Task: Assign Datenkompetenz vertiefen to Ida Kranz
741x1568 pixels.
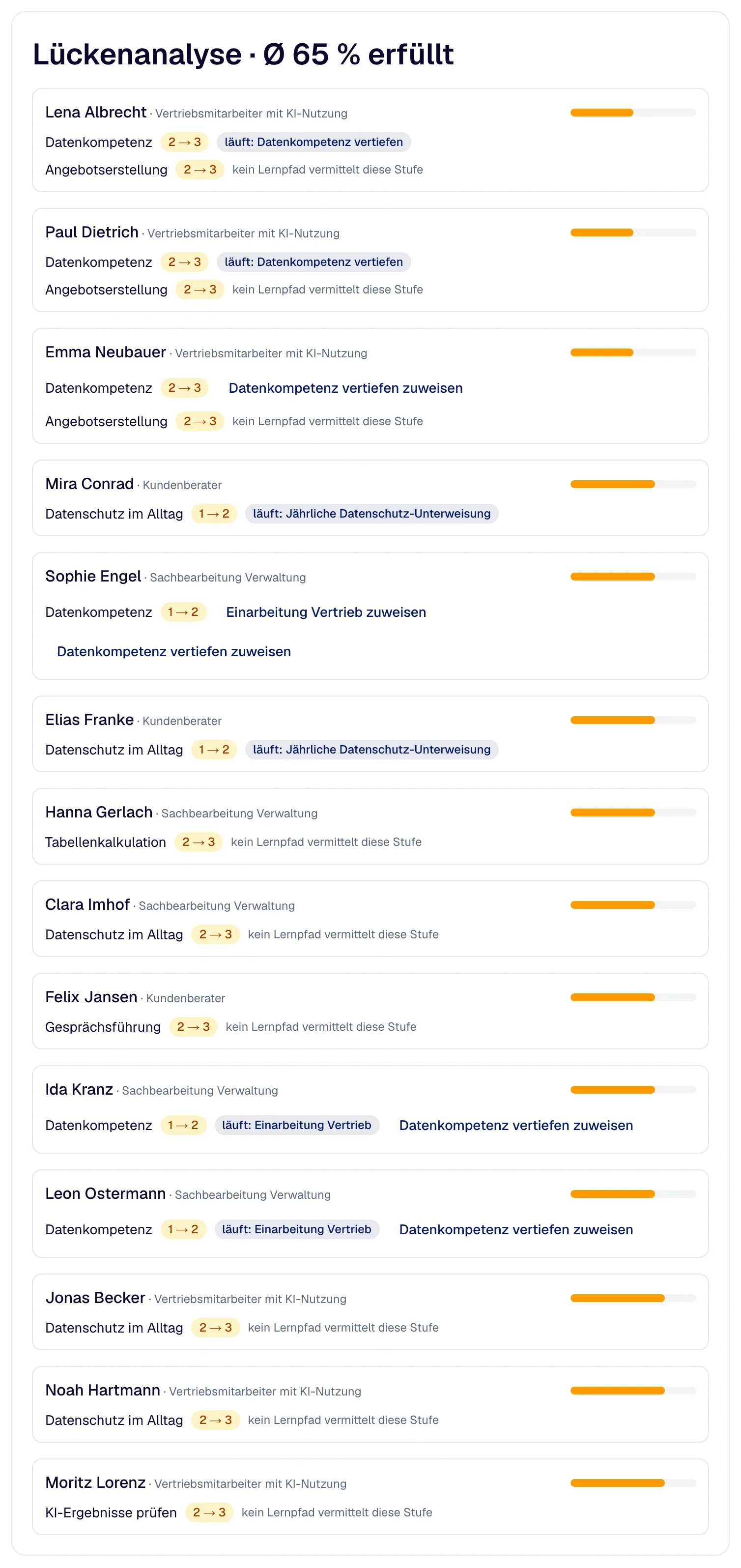Action: [x=516, y=1125]
